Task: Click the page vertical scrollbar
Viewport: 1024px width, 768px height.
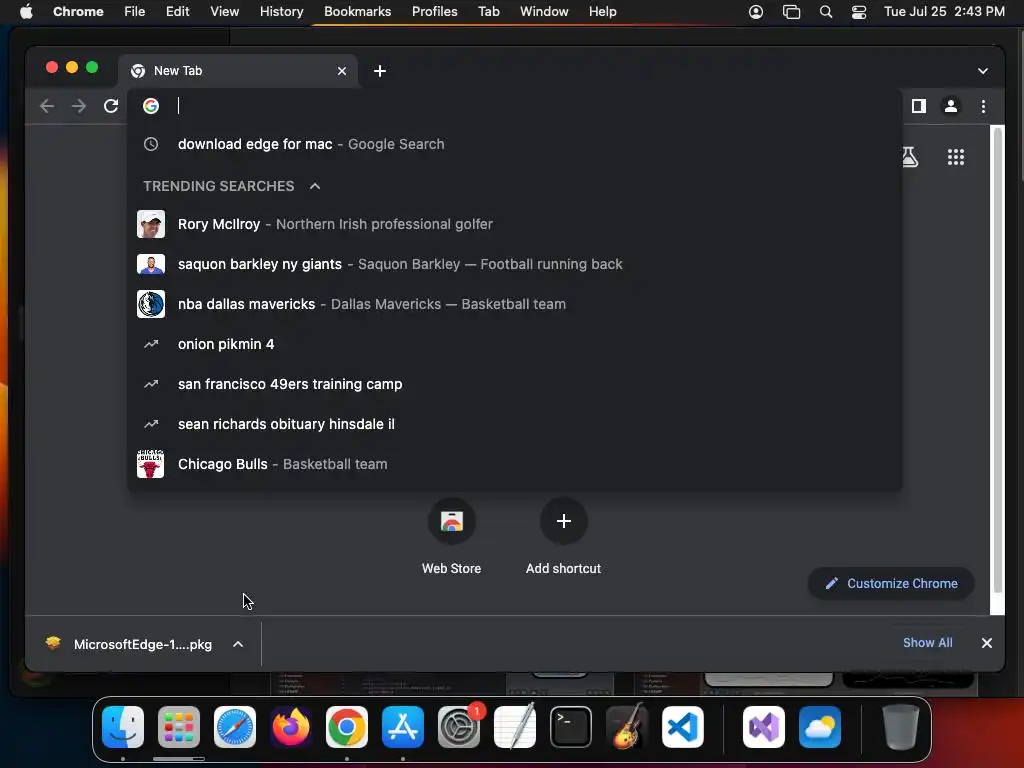Action: point(997,360)
